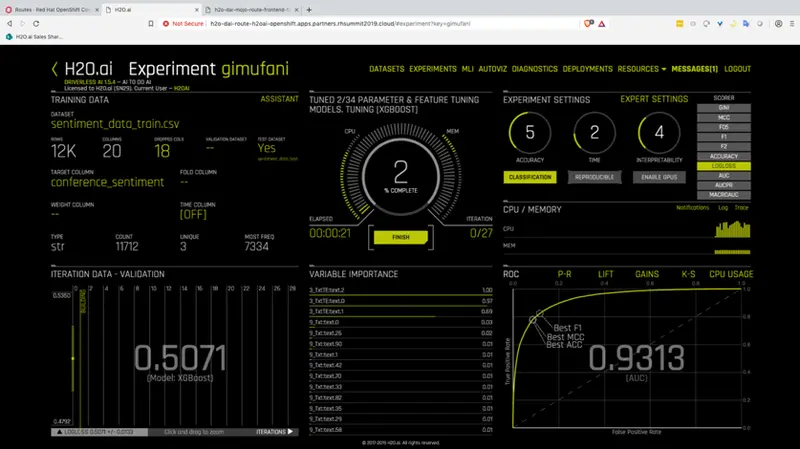Click the sentiment_data_train.csv dataset name
The width and height of the screenshot is (800, 449).
(x=115, y=124)
